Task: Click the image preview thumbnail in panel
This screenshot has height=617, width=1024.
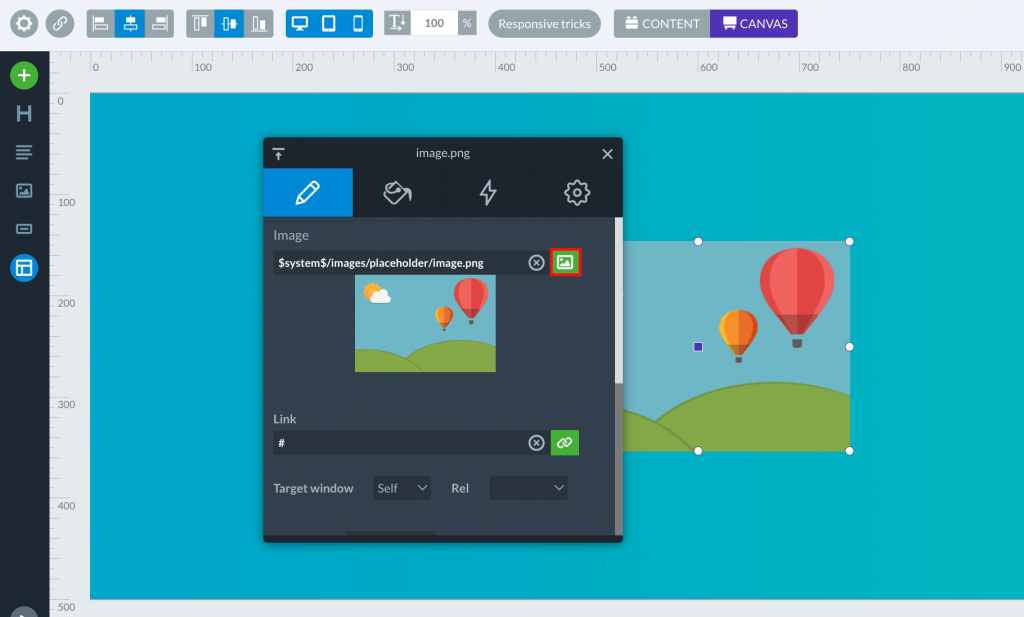Action: pos(425,323)
